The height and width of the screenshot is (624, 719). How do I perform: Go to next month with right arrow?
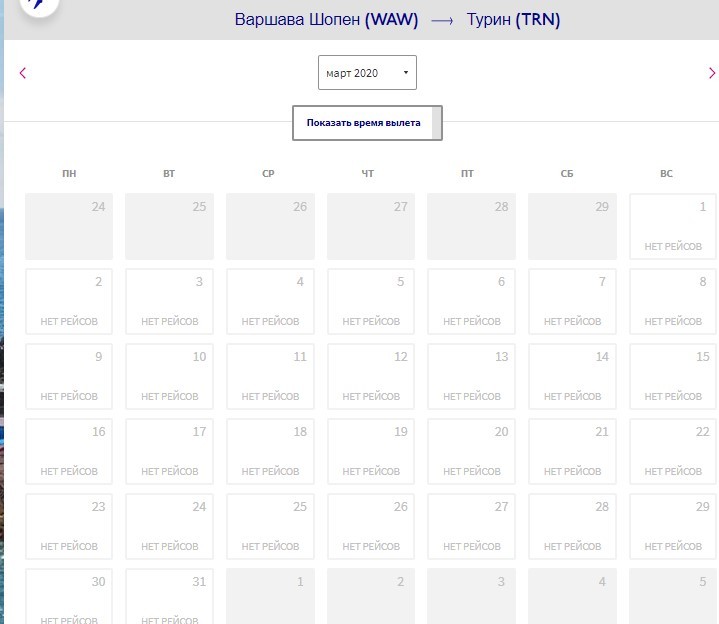711,73
